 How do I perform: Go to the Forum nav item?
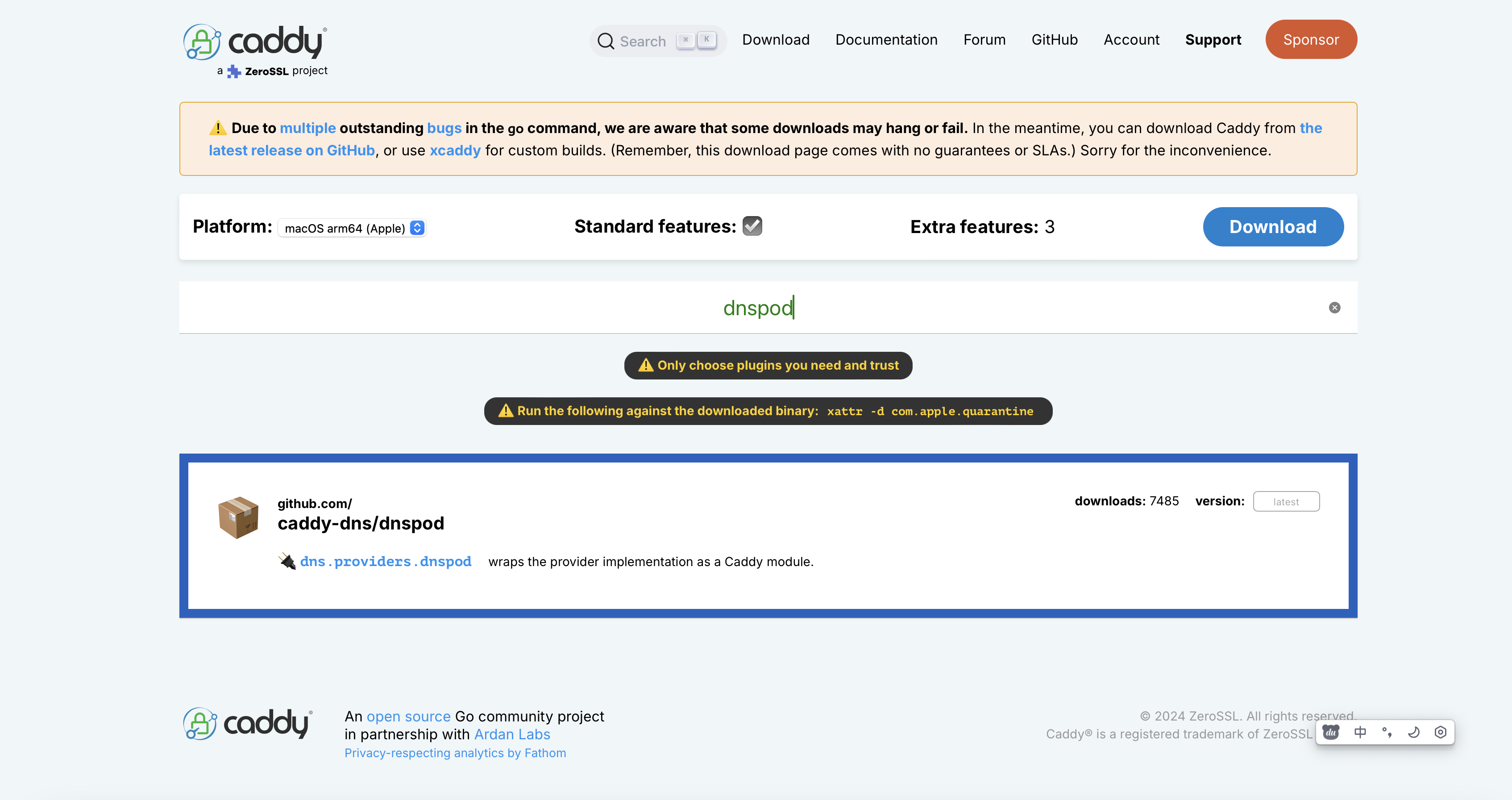(984, 39)
